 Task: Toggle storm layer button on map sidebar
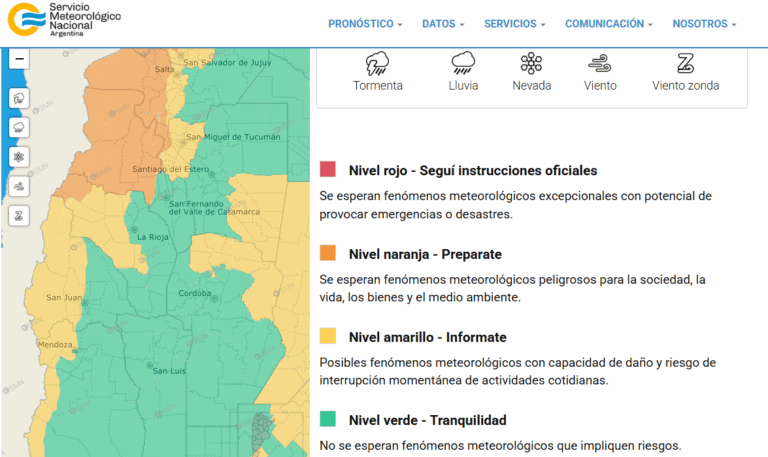[19, 98]
